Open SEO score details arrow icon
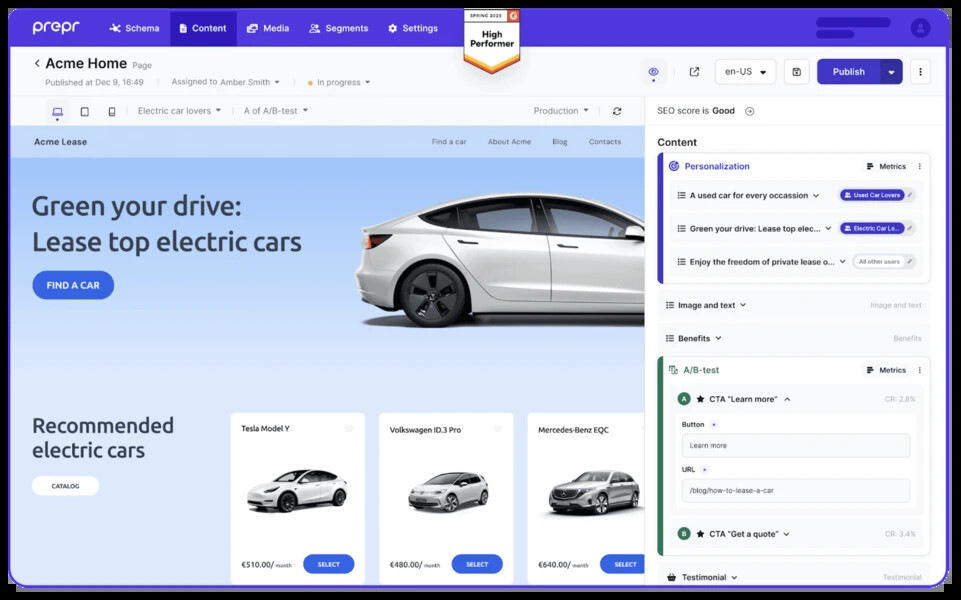 coord(749,111)
